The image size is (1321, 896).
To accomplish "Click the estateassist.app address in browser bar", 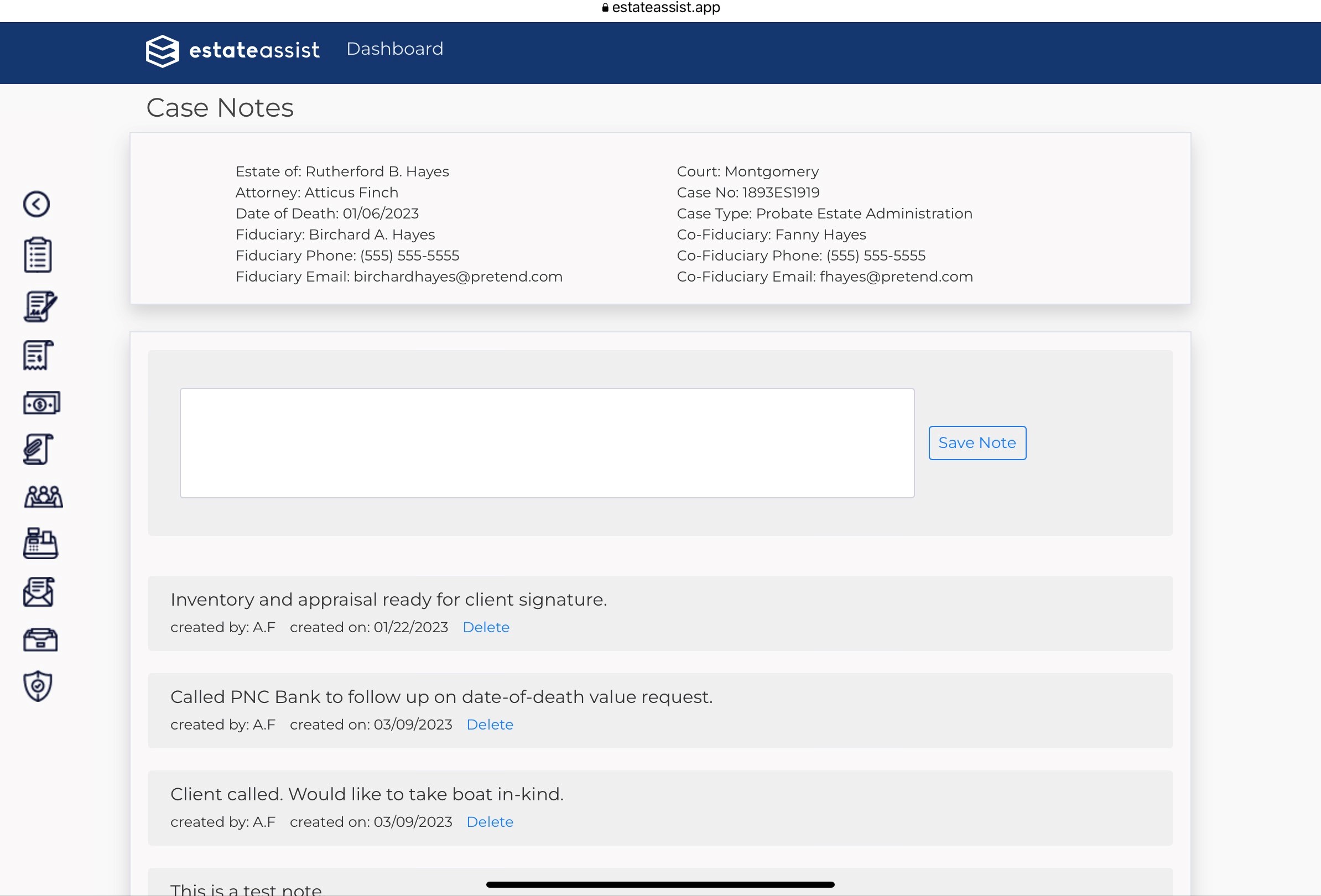I will (x=661, y=7).
